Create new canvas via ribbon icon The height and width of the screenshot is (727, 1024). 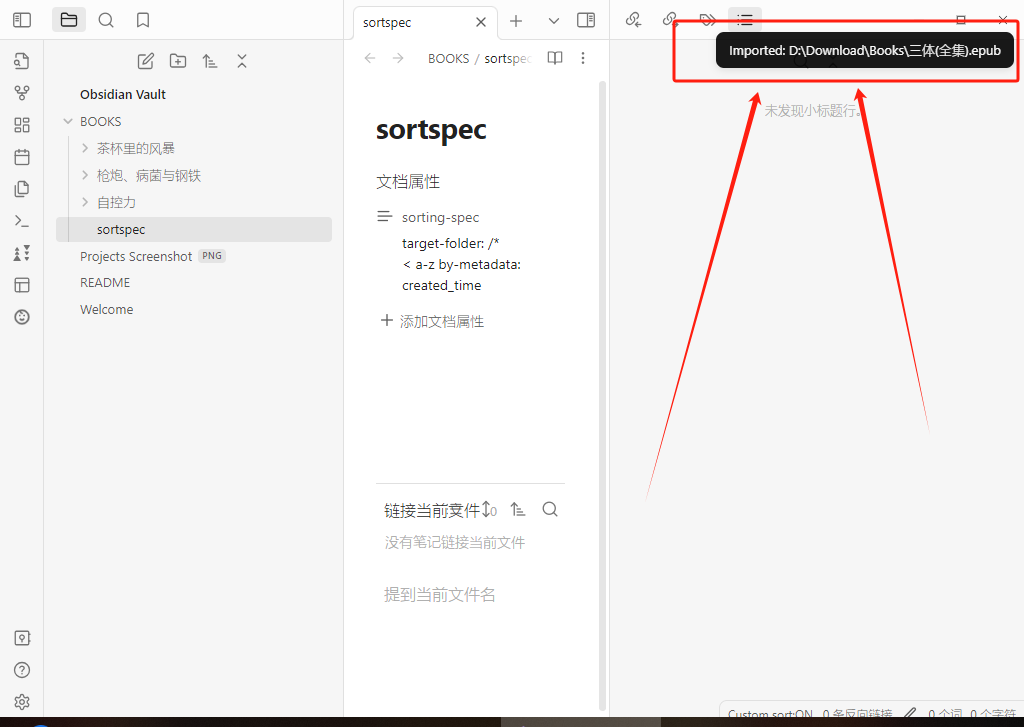point(22,125)
